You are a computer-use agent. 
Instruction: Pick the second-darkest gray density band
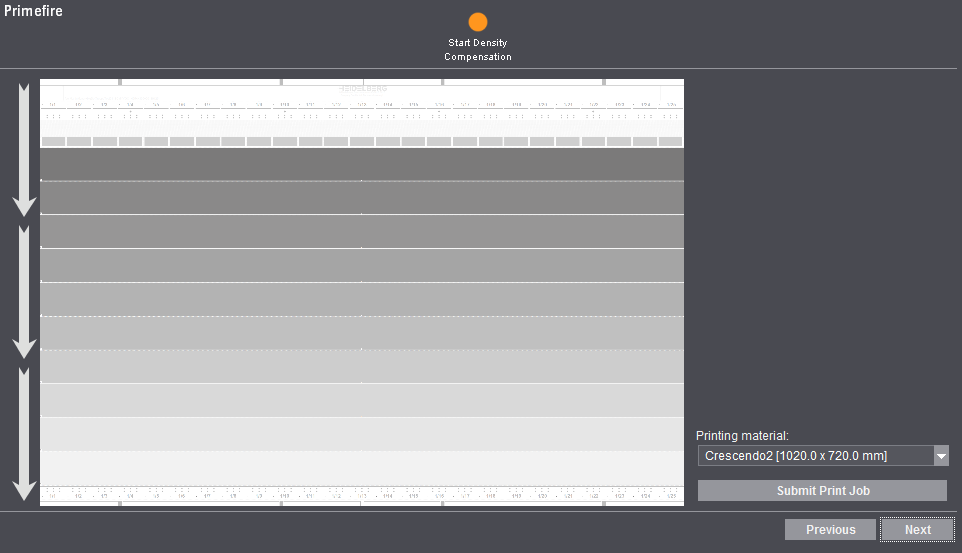pos(362,198)
